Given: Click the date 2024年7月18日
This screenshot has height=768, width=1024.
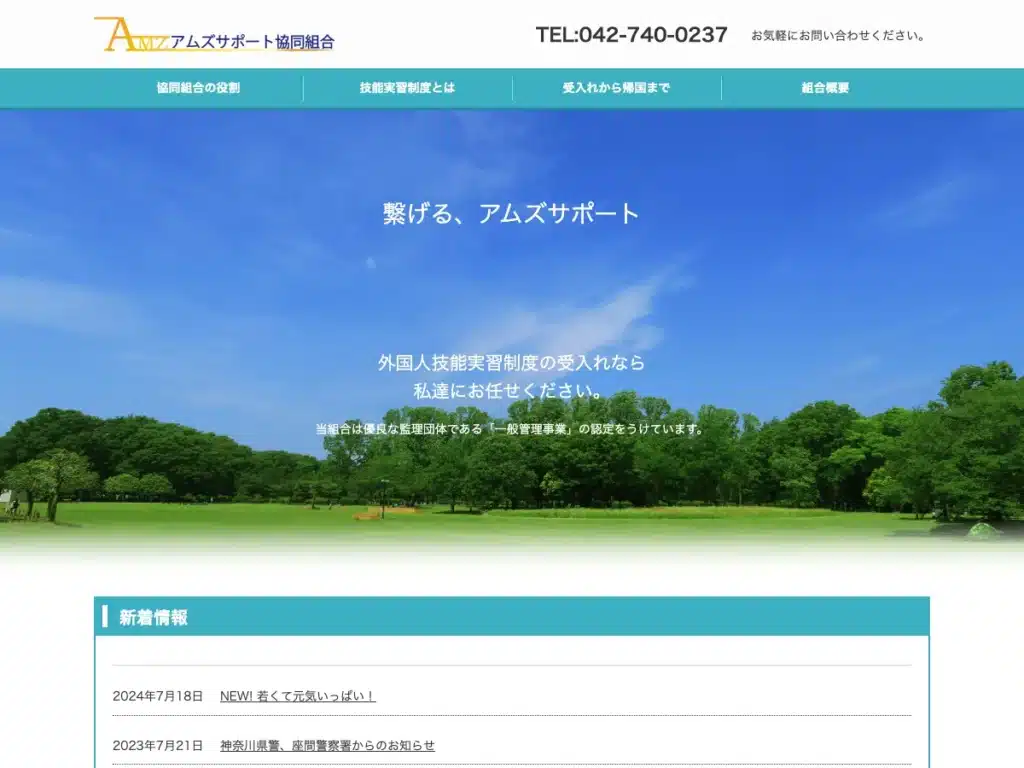Looking at the screenshot, I should [157, 696].
